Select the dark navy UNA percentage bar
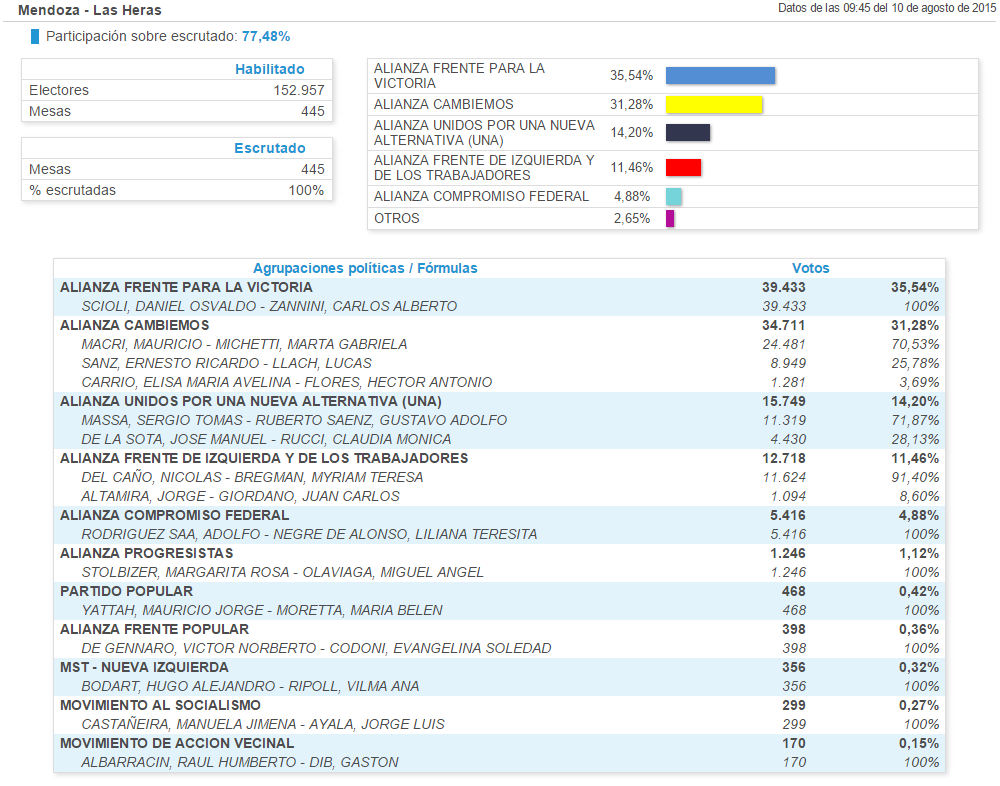Viewport: 1000px width, 786px height. 688,133
